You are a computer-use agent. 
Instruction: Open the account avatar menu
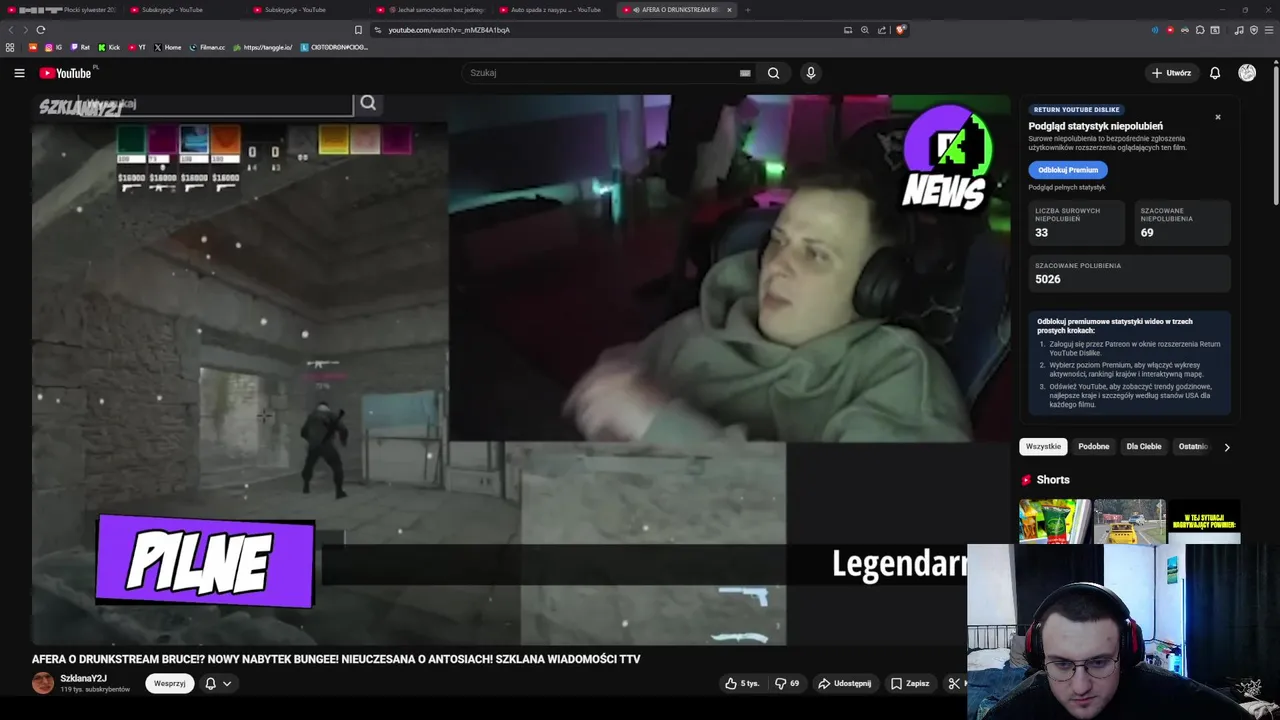[1247, 73]
